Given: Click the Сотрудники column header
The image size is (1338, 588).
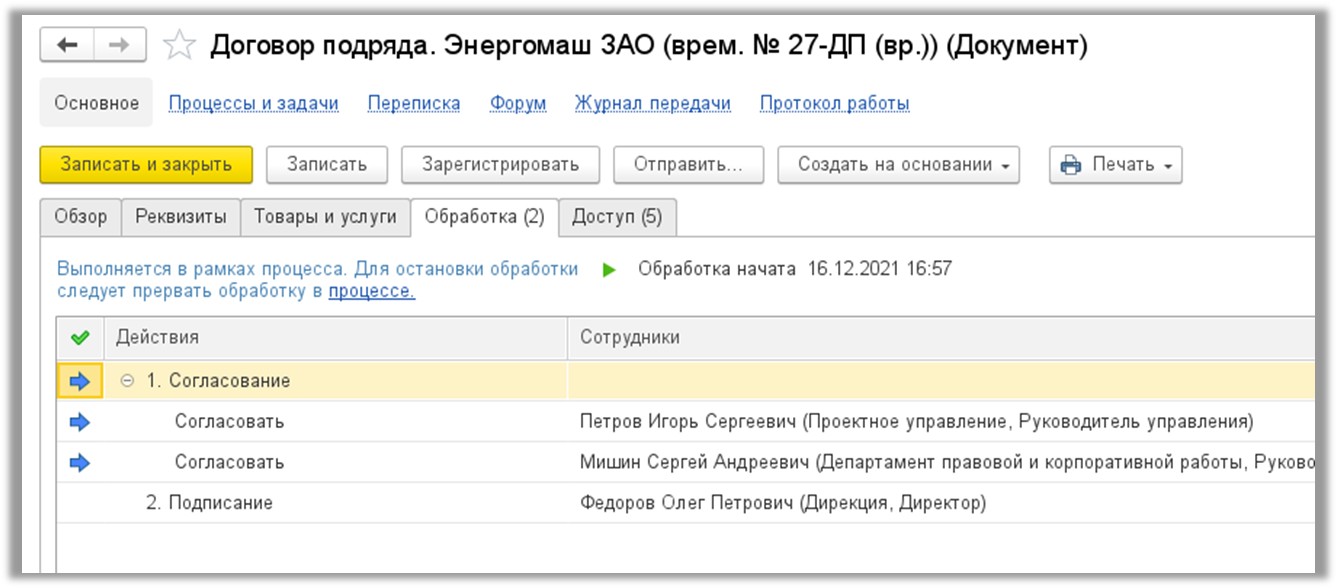Looking at the screenshot, I should [x=630, y=338].
